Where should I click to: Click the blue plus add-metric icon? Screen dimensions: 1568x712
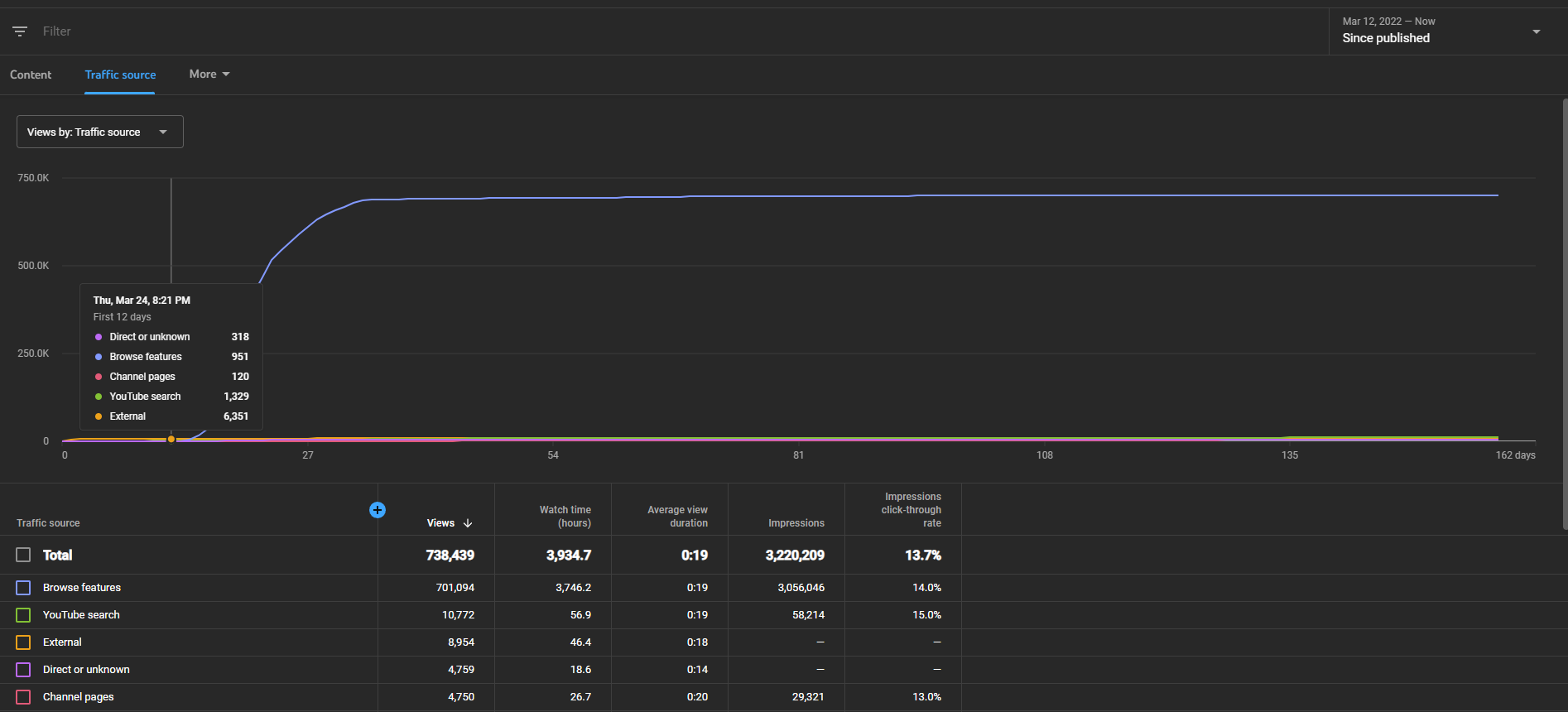[378, 510]
